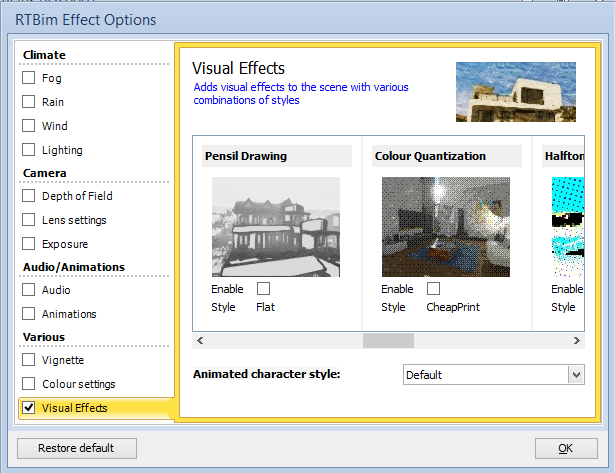Viewport: 615px width, 473px height.
Task: Click the Pensil Drawing preview thumbnail
Action: [x=276, y=227]
